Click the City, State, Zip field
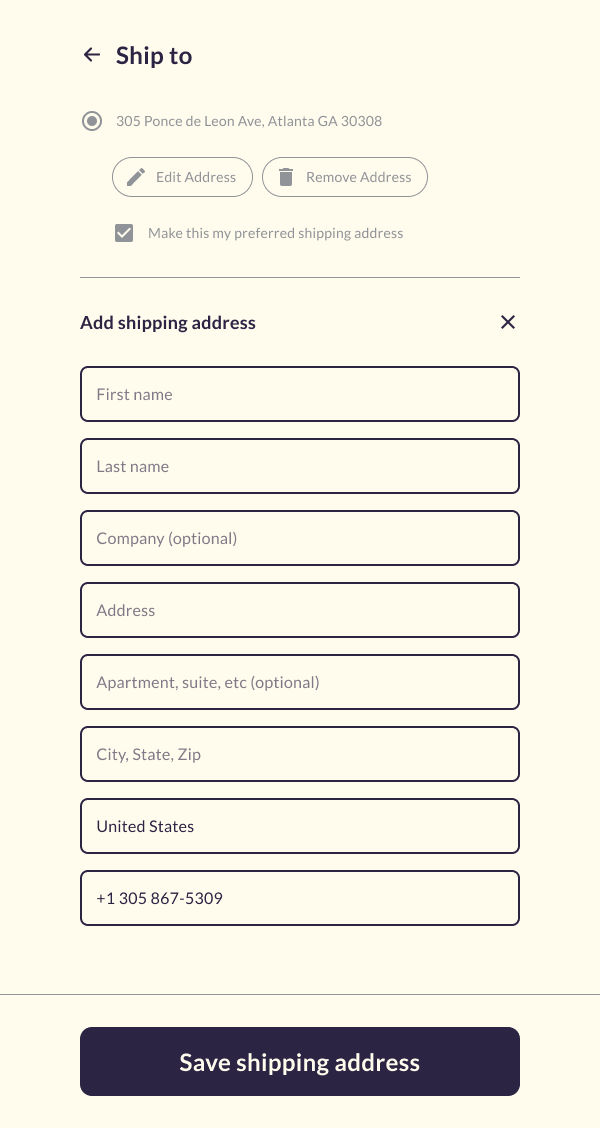600x1128 pixels. pyautogui.click(x=300, y=754)
